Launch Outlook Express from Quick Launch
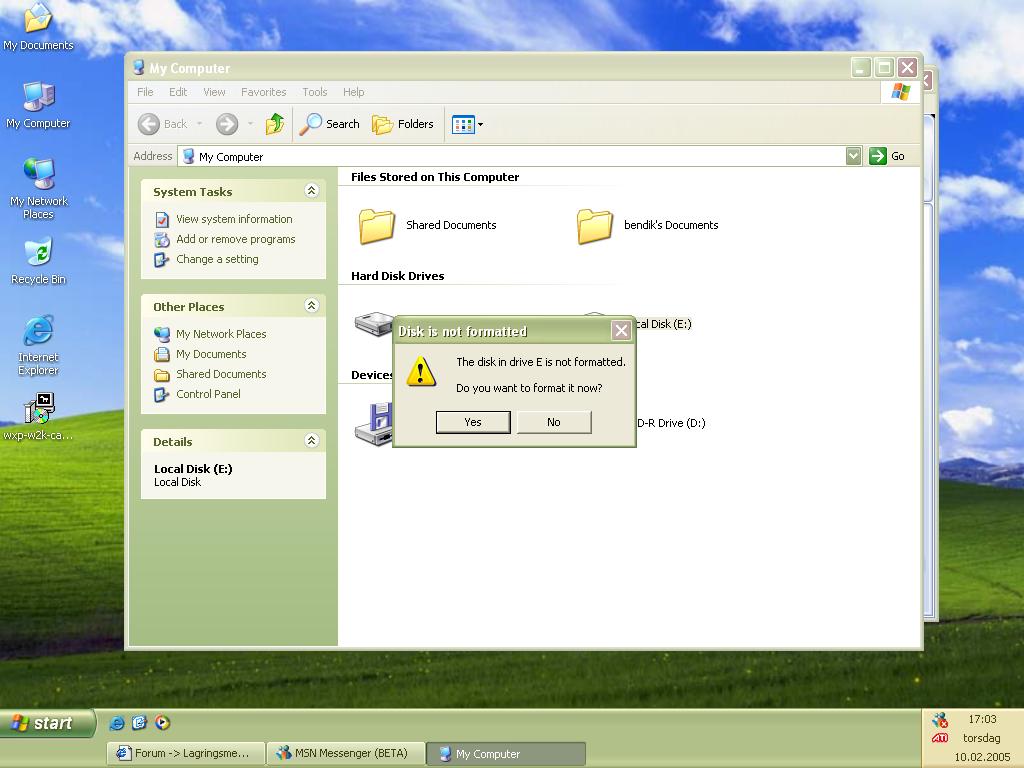The width and height of the screenshot is (1024, 768). point(139,723)
